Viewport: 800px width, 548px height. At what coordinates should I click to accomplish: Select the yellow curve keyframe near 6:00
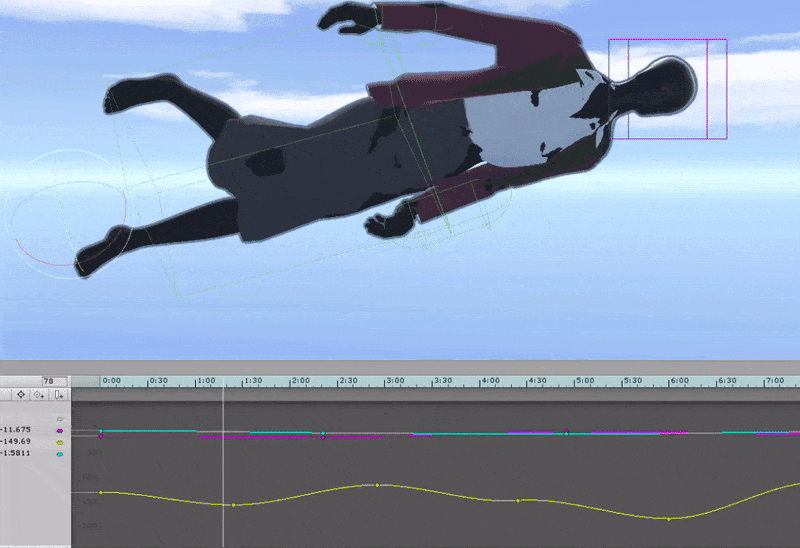pyautogui.click(x=669, y=519)
